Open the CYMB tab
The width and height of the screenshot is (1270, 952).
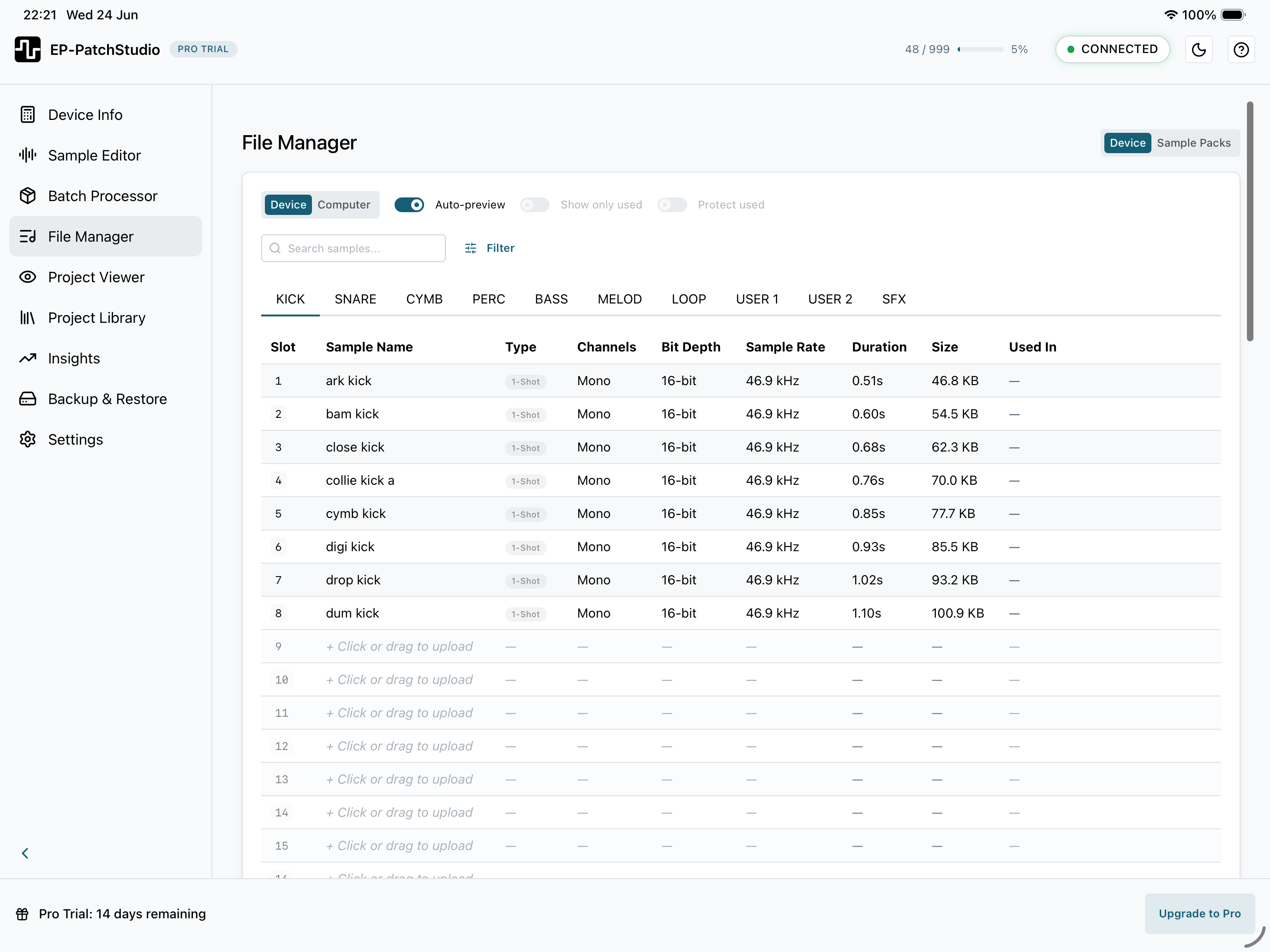point(424,299)
